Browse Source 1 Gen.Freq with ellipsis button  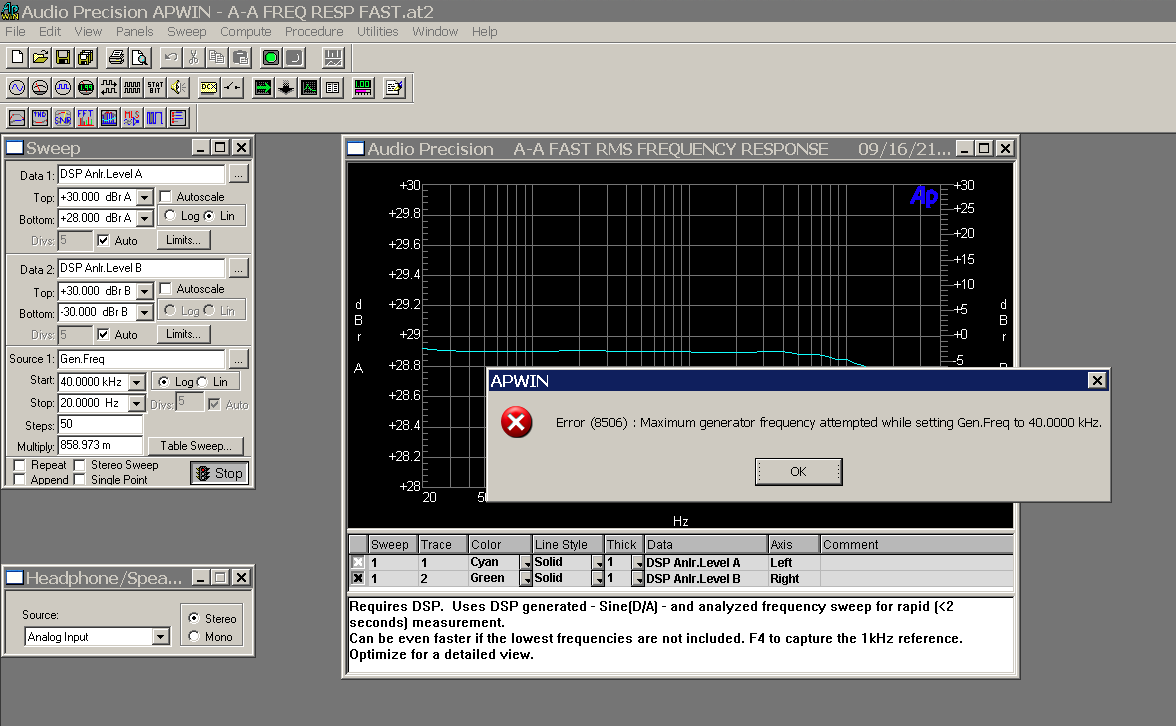coord(238,359)
